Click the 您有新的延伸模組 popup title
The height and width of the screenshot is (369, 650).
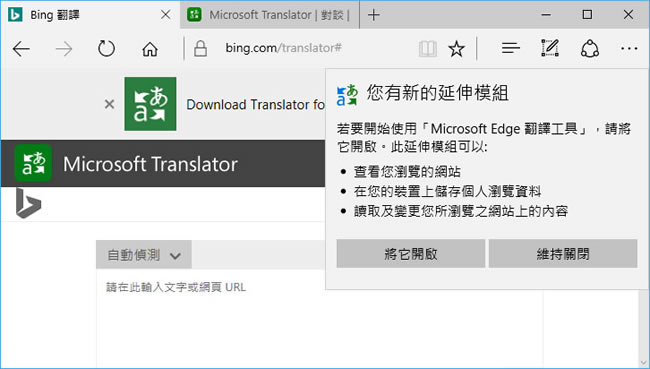click(437, 92)
